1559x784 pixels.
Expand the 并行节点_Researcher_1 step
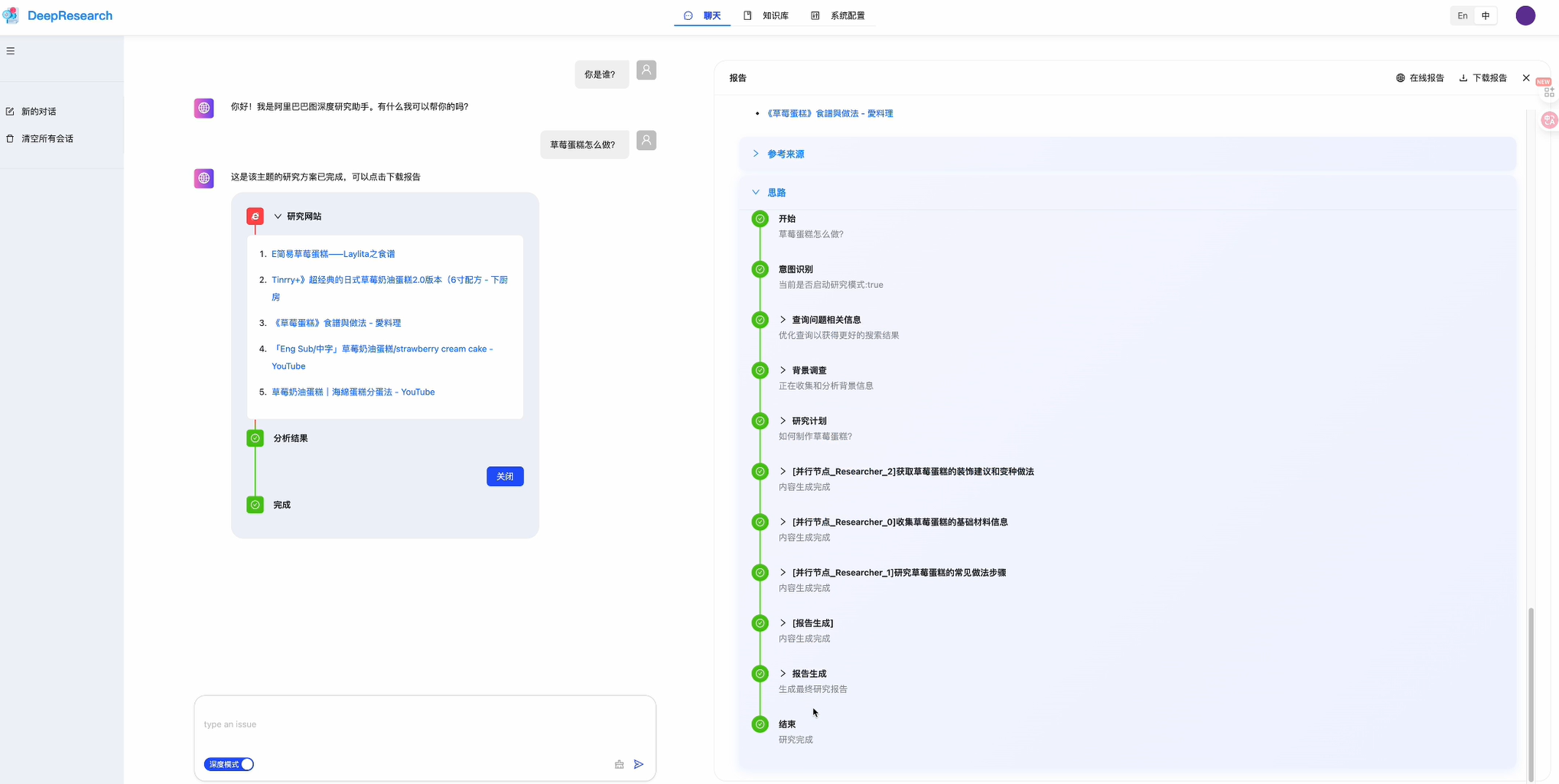pos(783,572)
